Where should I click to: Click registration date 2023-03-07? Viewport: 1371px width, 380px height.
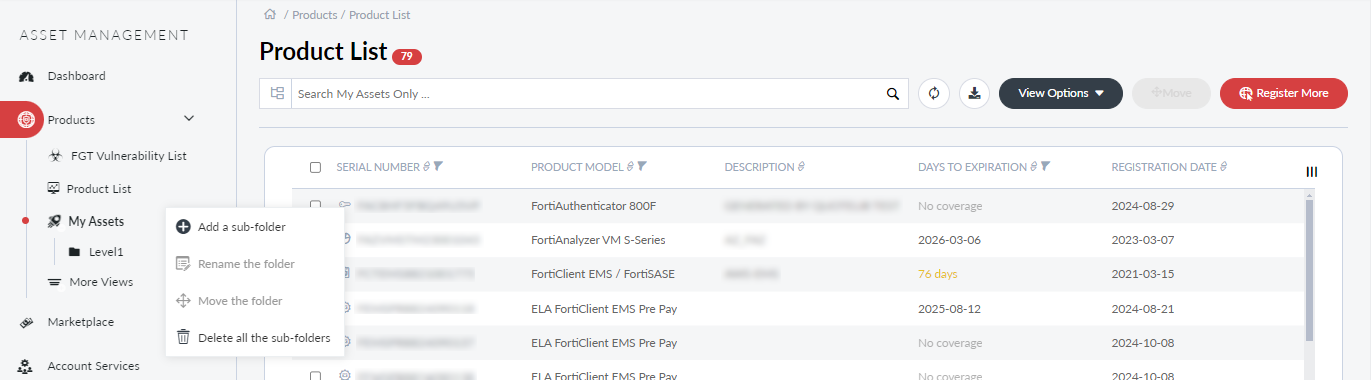coord(1142,240)
